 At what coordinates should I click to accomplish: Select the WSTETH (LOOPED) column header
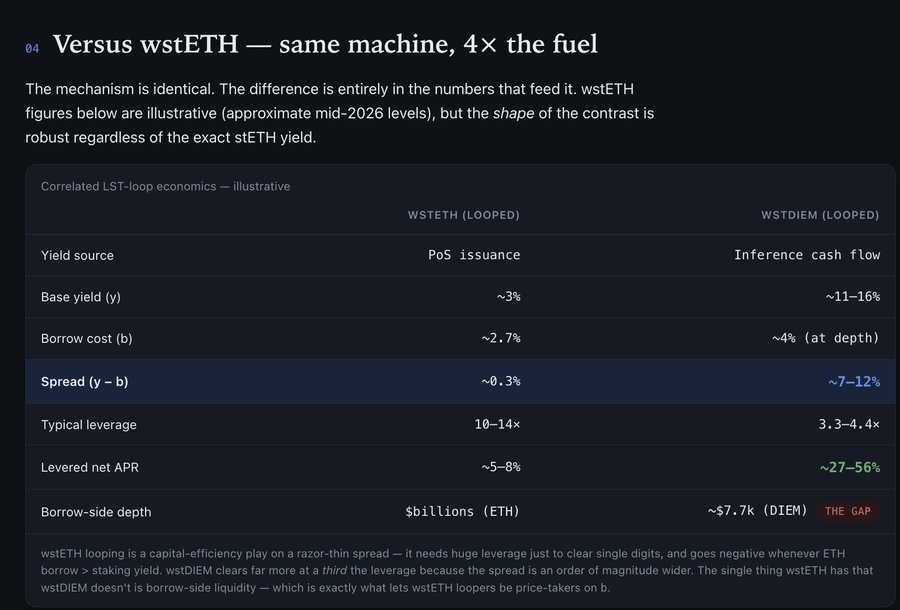pyautogui.click(x=464, y=215)
